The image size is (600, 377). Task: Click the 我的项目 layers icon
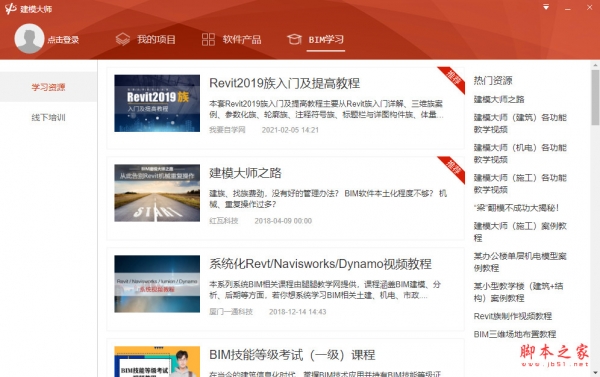(123, 39)
